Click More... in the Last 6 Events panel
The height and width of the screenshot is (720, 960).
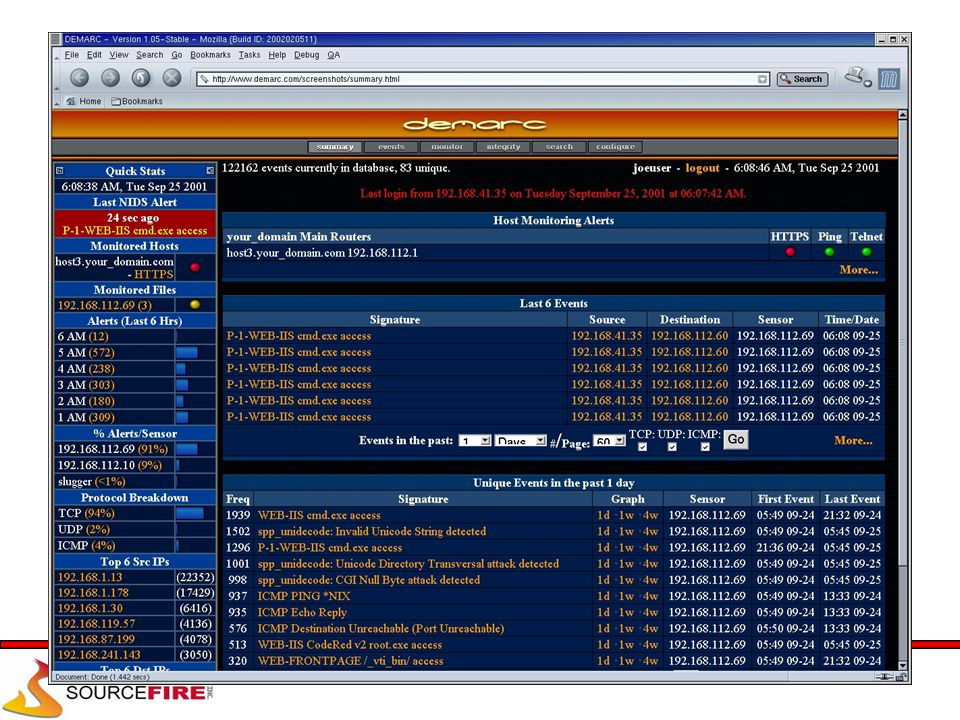click(x=853, y=440)
